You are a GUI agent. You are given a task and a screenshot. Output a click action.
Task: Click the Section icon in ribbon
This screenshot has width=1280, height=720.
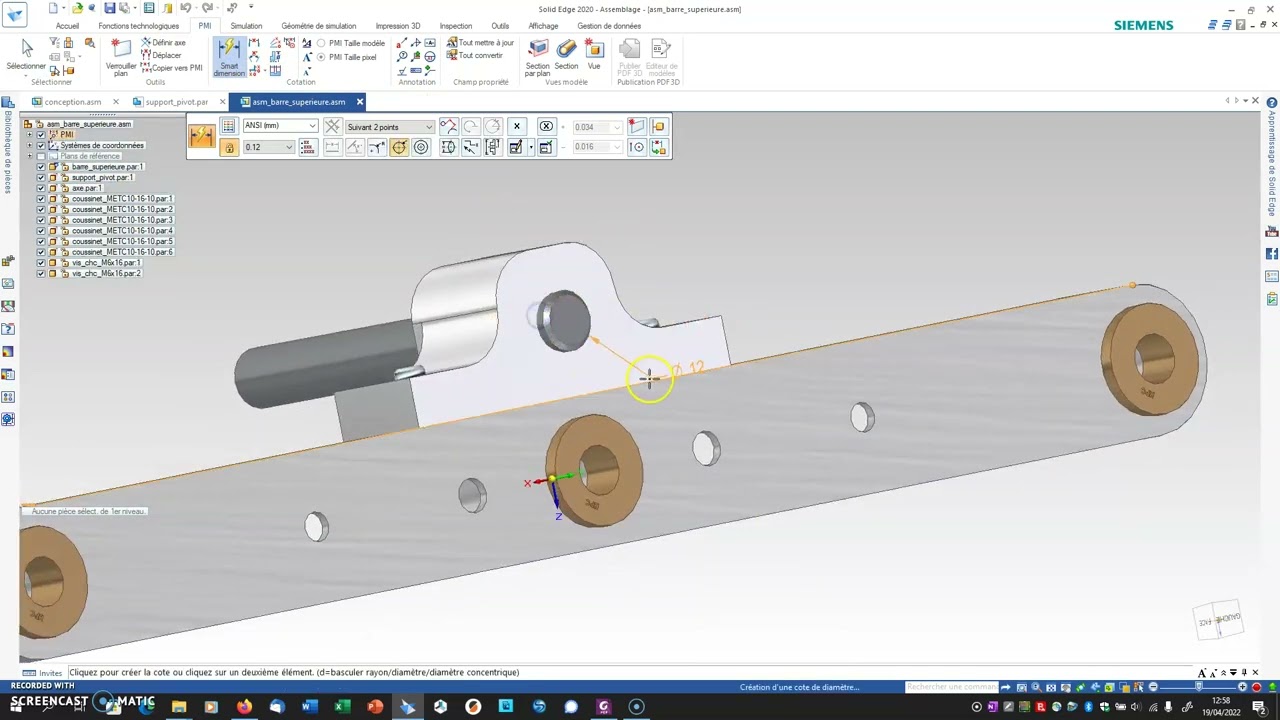566,55
